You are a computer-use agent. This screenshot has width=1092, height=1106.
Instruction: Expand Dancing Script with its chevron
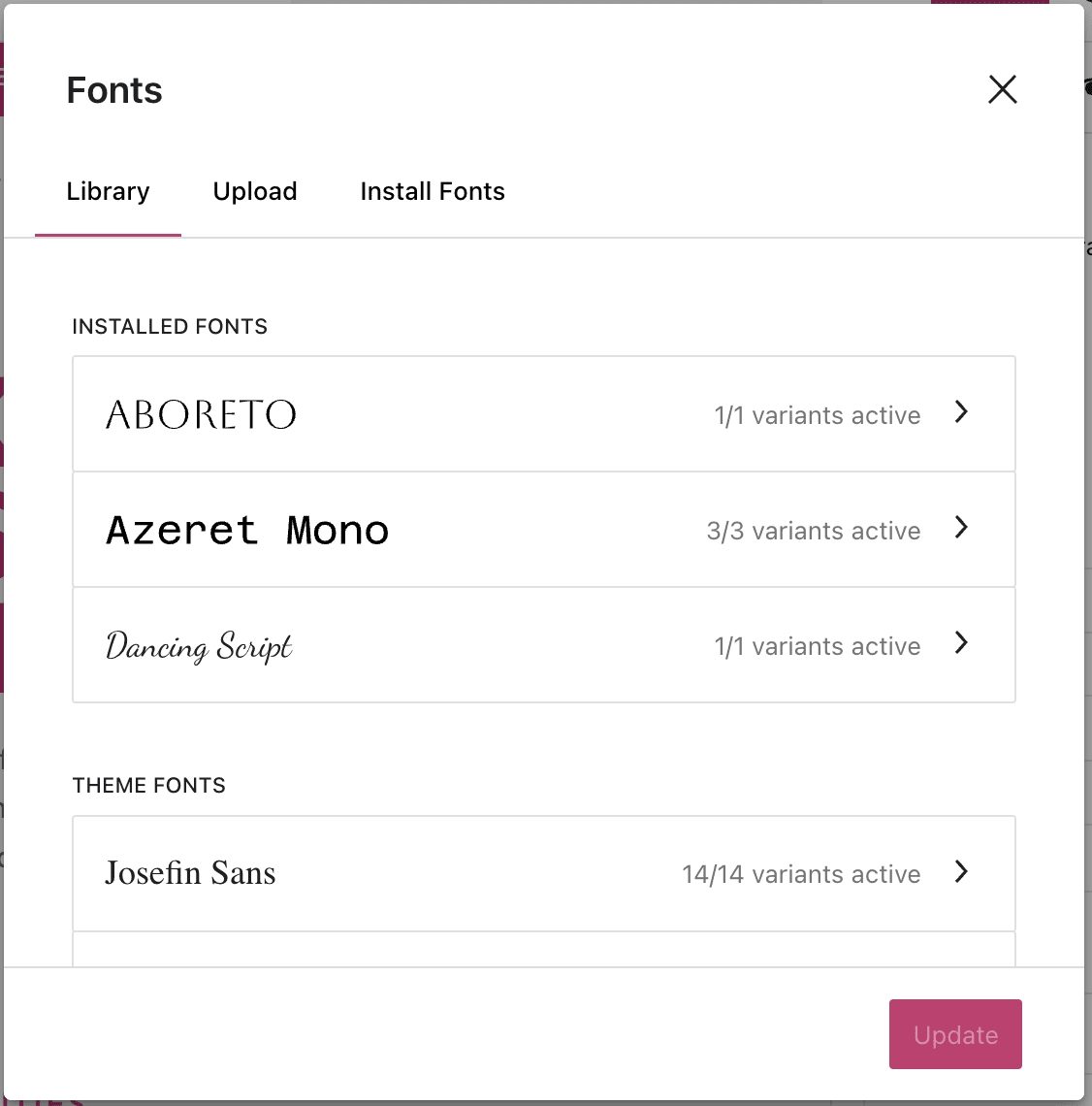click(961, 643)
